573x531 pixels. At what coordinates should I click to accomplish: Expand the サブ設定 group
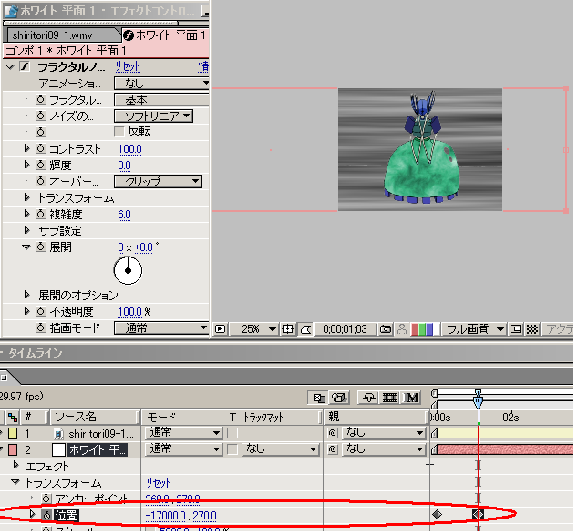coord(27,230)
